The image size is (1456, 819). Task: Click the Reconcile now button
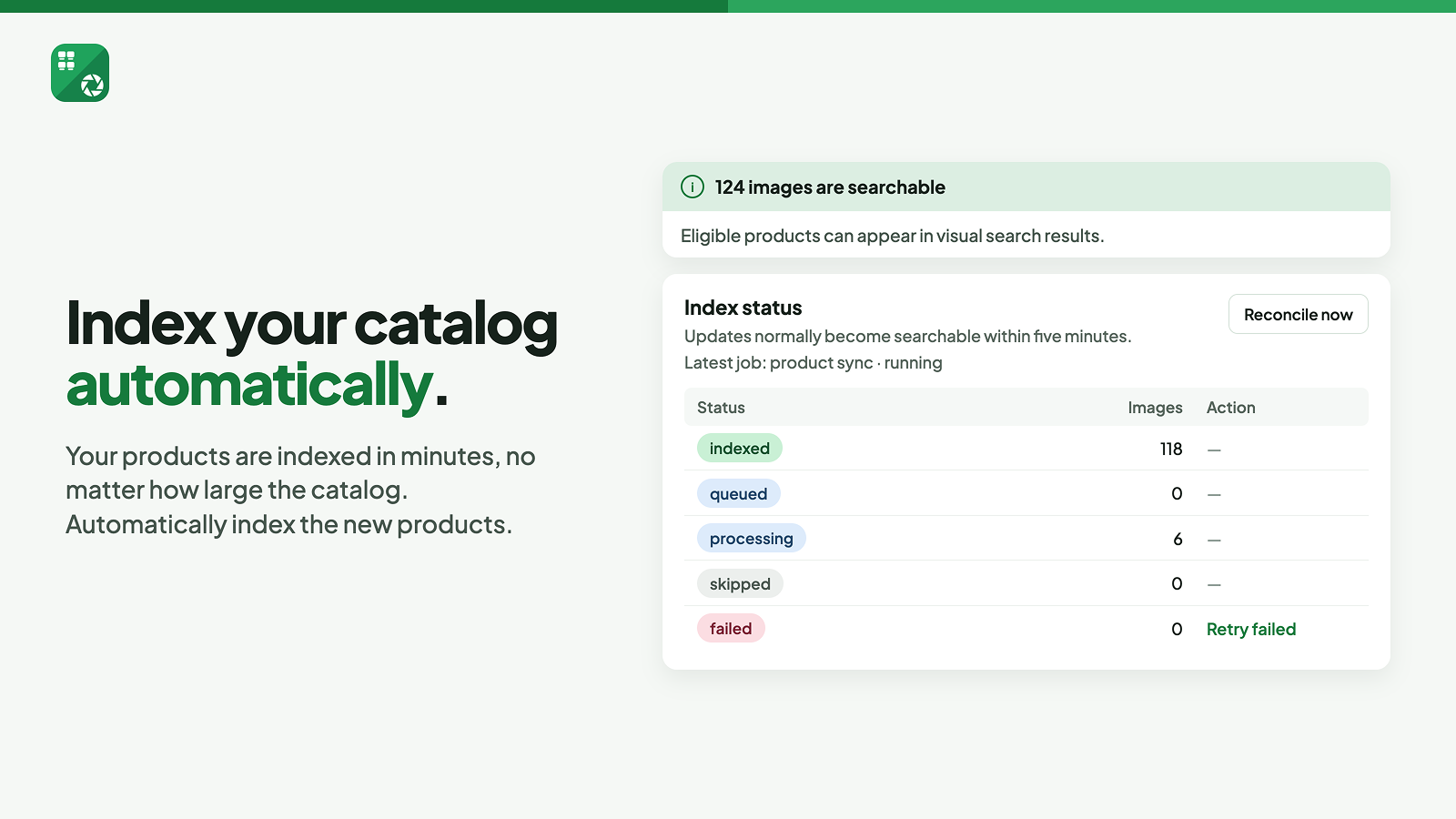[1298, 314]
